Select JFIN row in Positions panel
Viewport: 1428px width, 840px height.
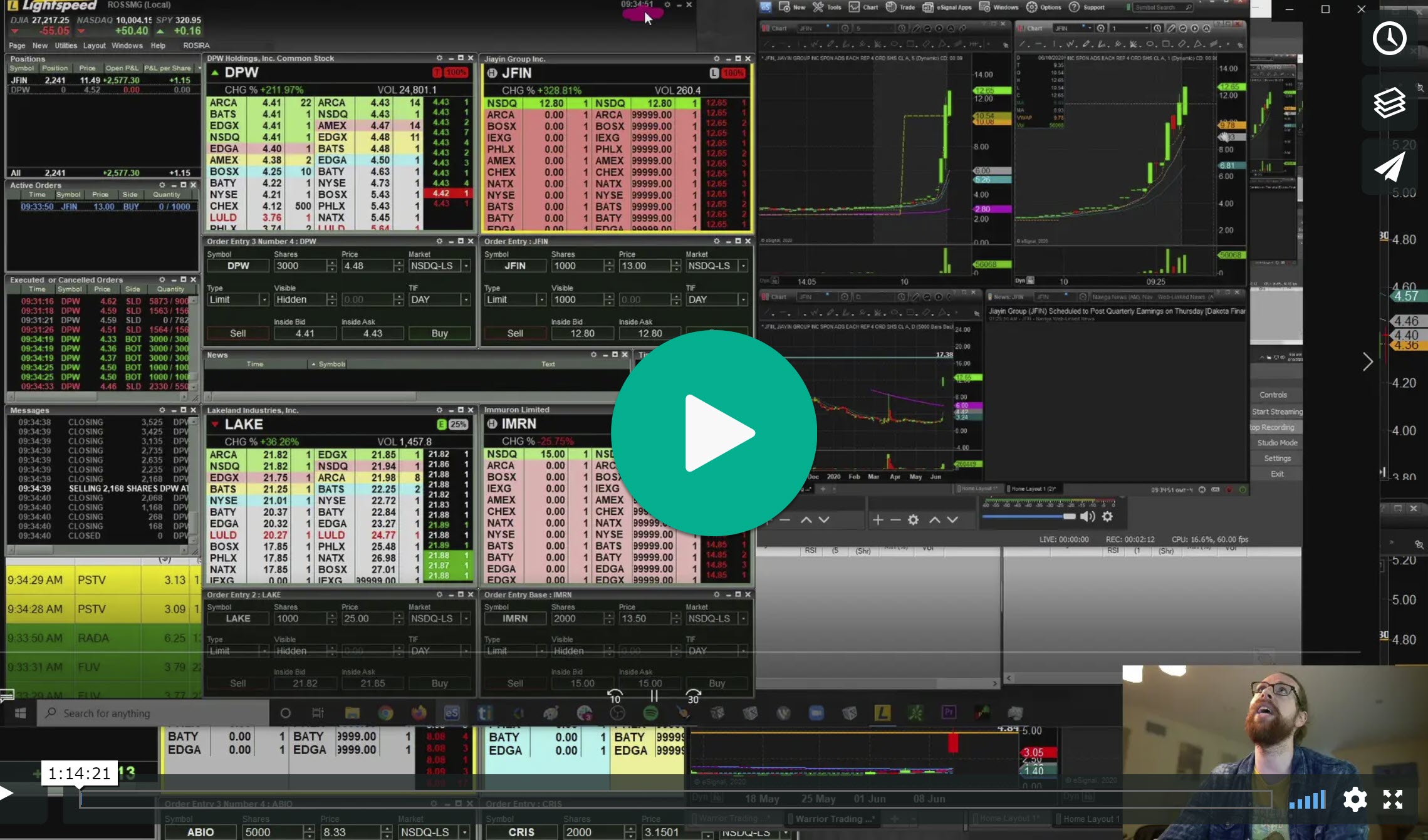pyautogui.click(x=103, y=80)
